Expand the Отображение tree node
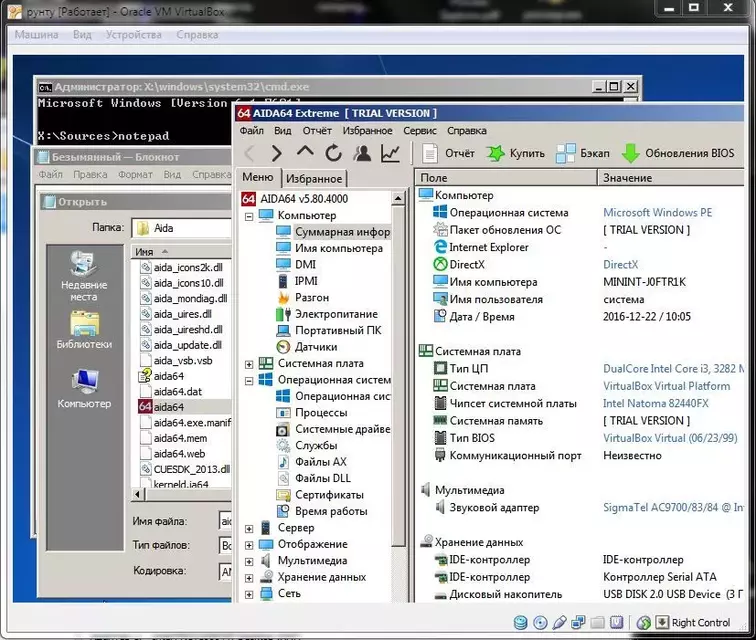Image resolution: width=756 pixels, height=640 pixels. click(x=249, y=545)
